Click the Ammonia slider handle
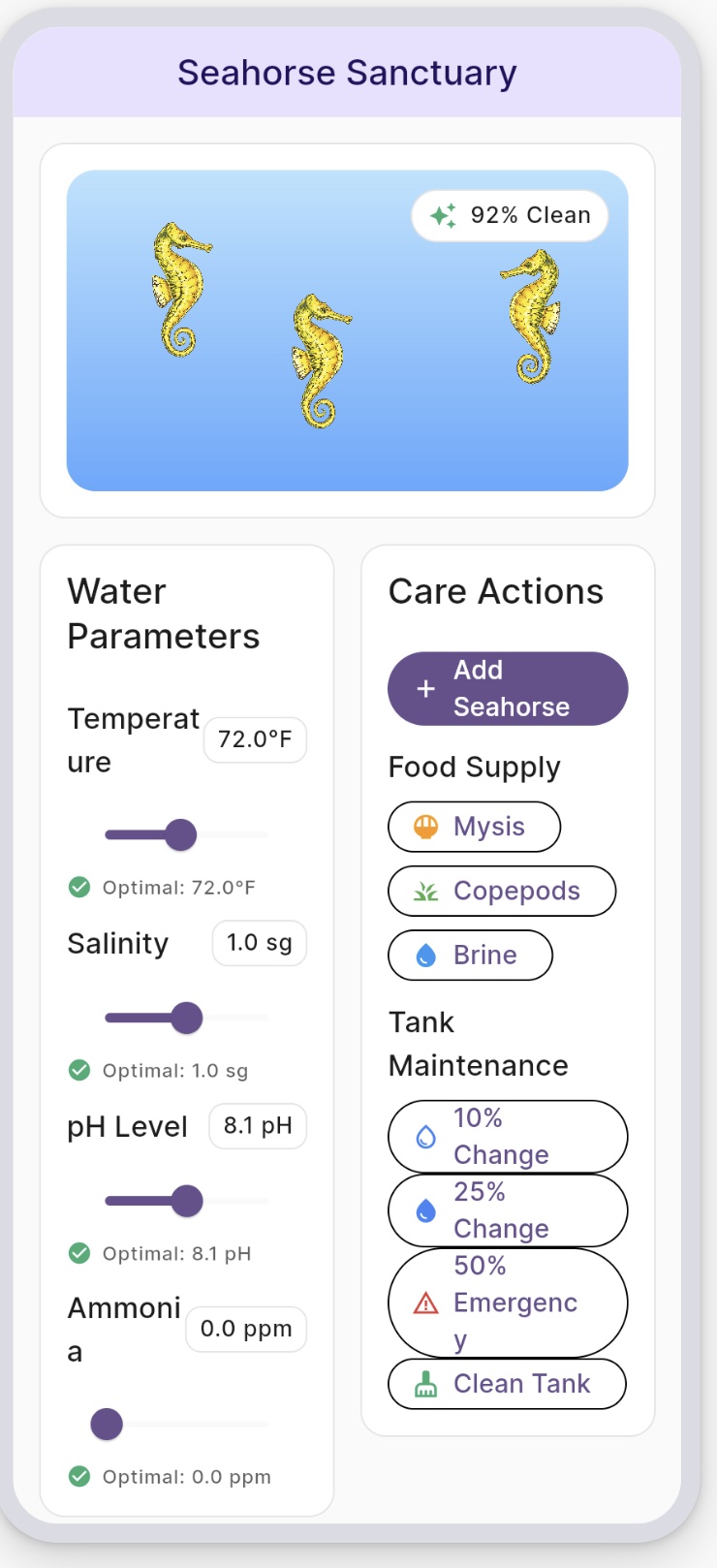 107,1424
